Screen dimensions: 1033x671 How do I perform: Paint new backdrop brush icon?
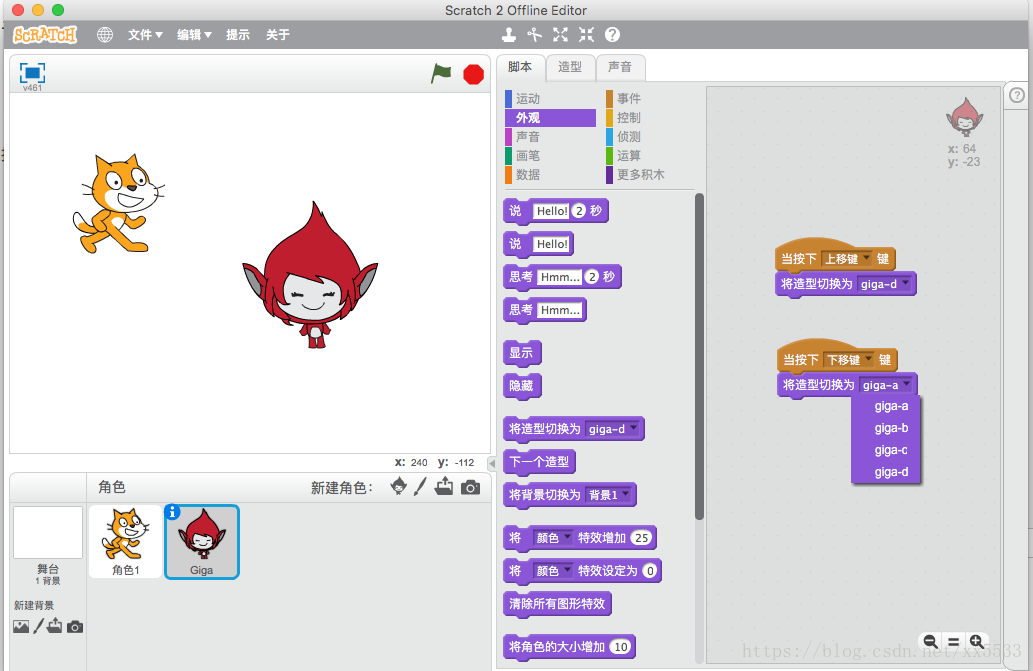pyautogui.click(x=39, y=626)
